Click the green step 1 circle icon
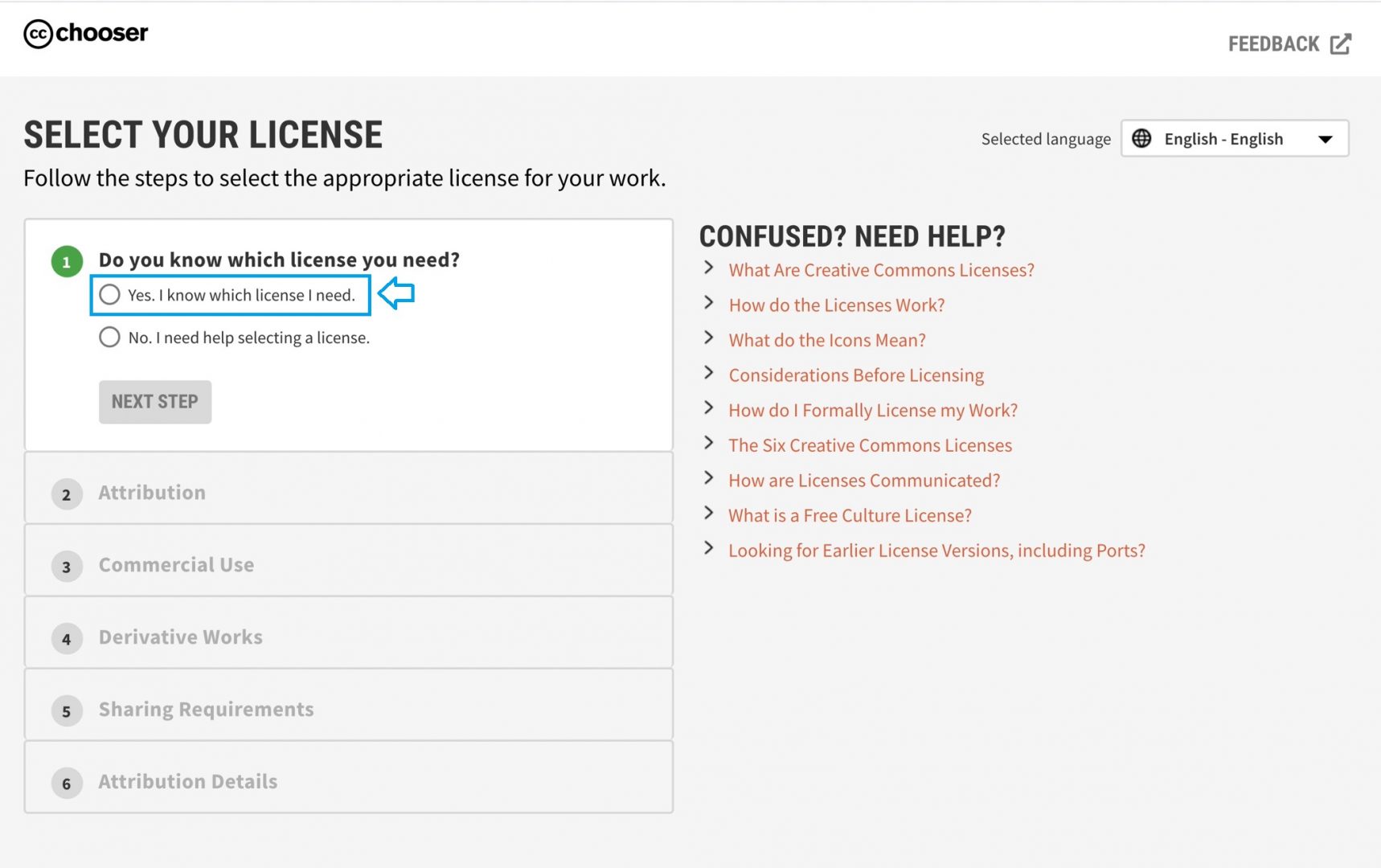1381x868 pixels. click(67, 261)
